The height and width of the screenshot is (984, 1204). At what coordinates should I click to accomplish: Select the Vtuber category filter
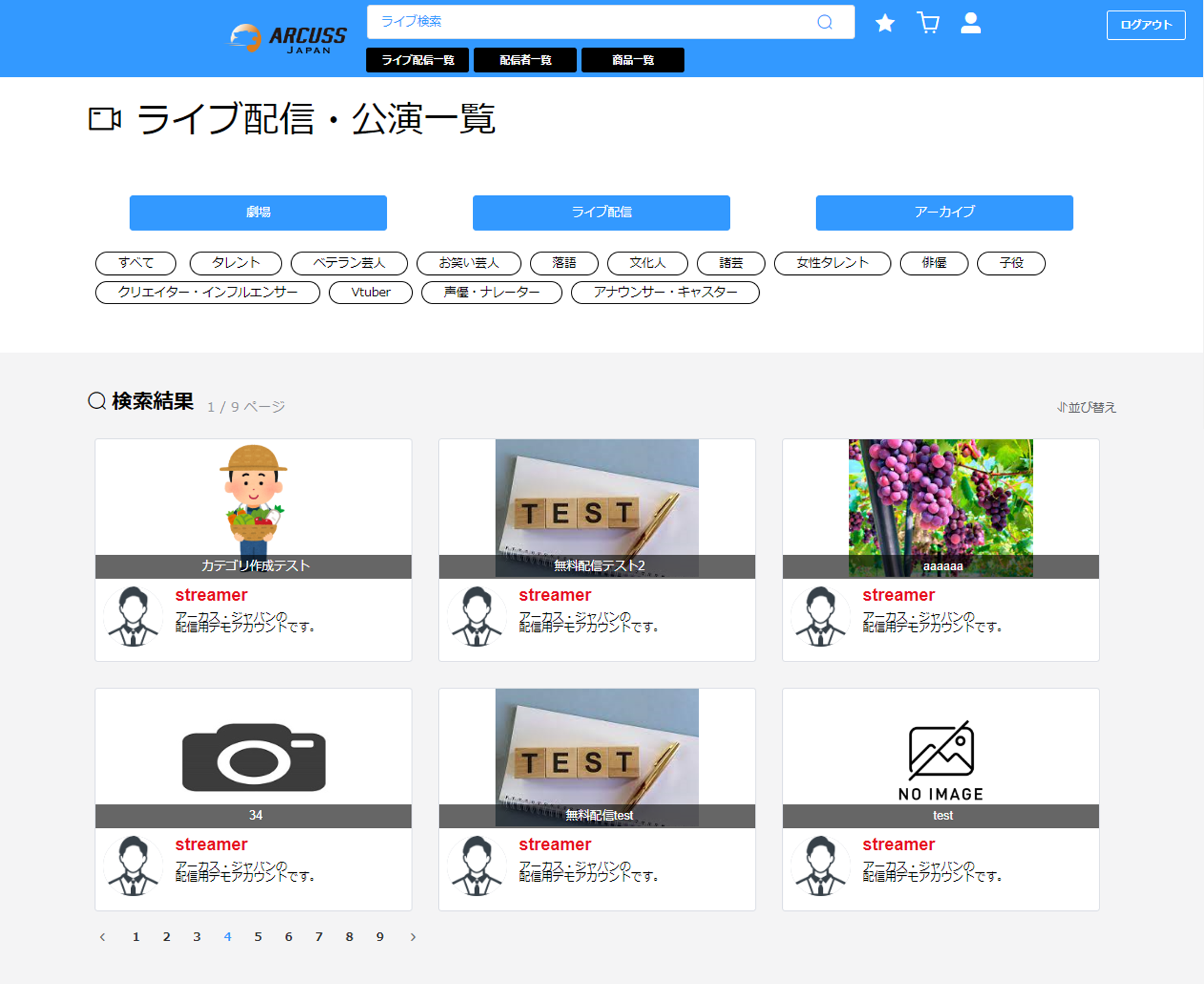[x=371, y=292]
